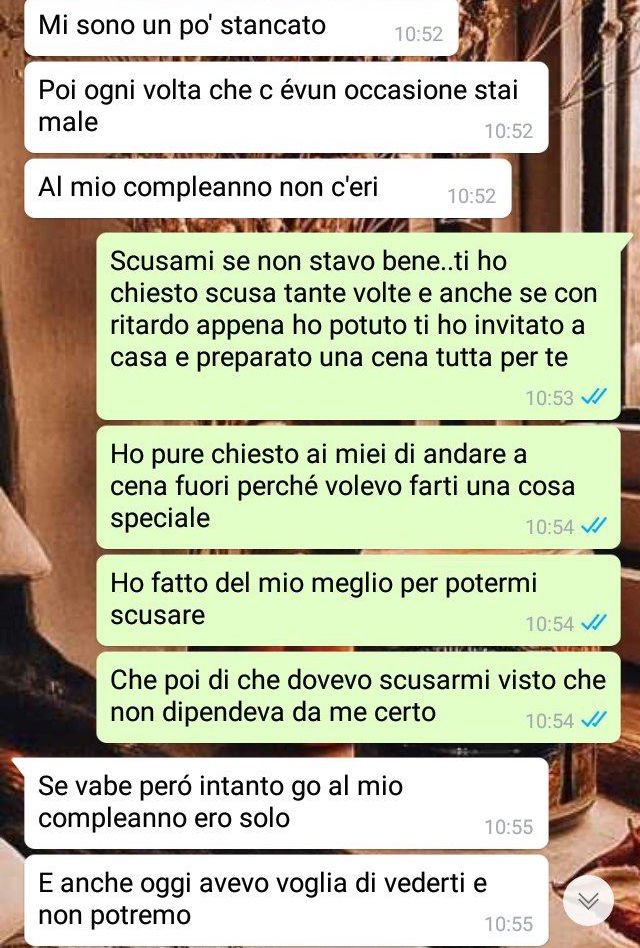
Task: Select 'Che poi di che dovevo scusarmi' message
Action: coord(358,696)
